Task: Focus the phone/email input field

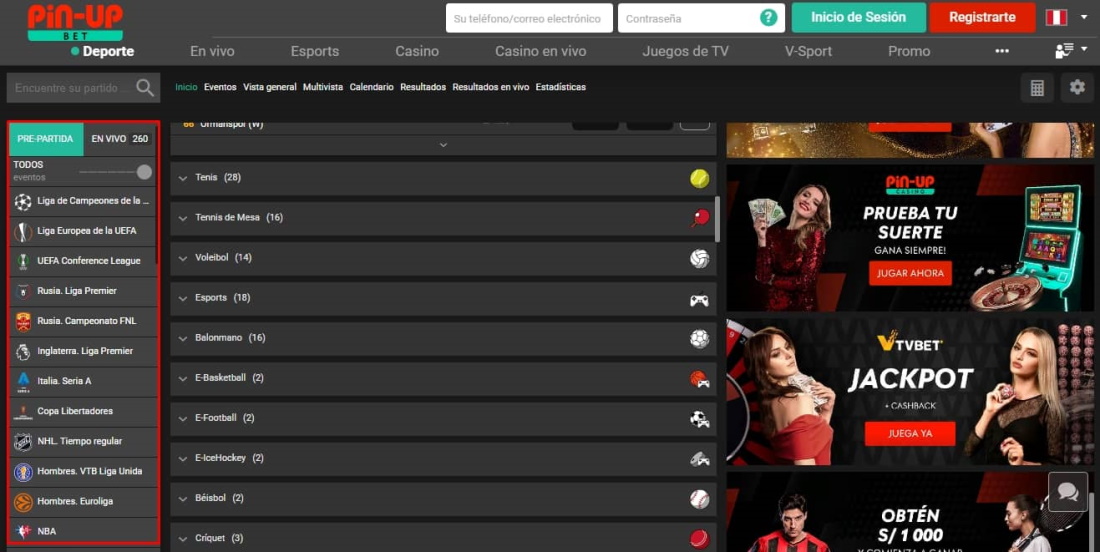Action: point(530,18)
